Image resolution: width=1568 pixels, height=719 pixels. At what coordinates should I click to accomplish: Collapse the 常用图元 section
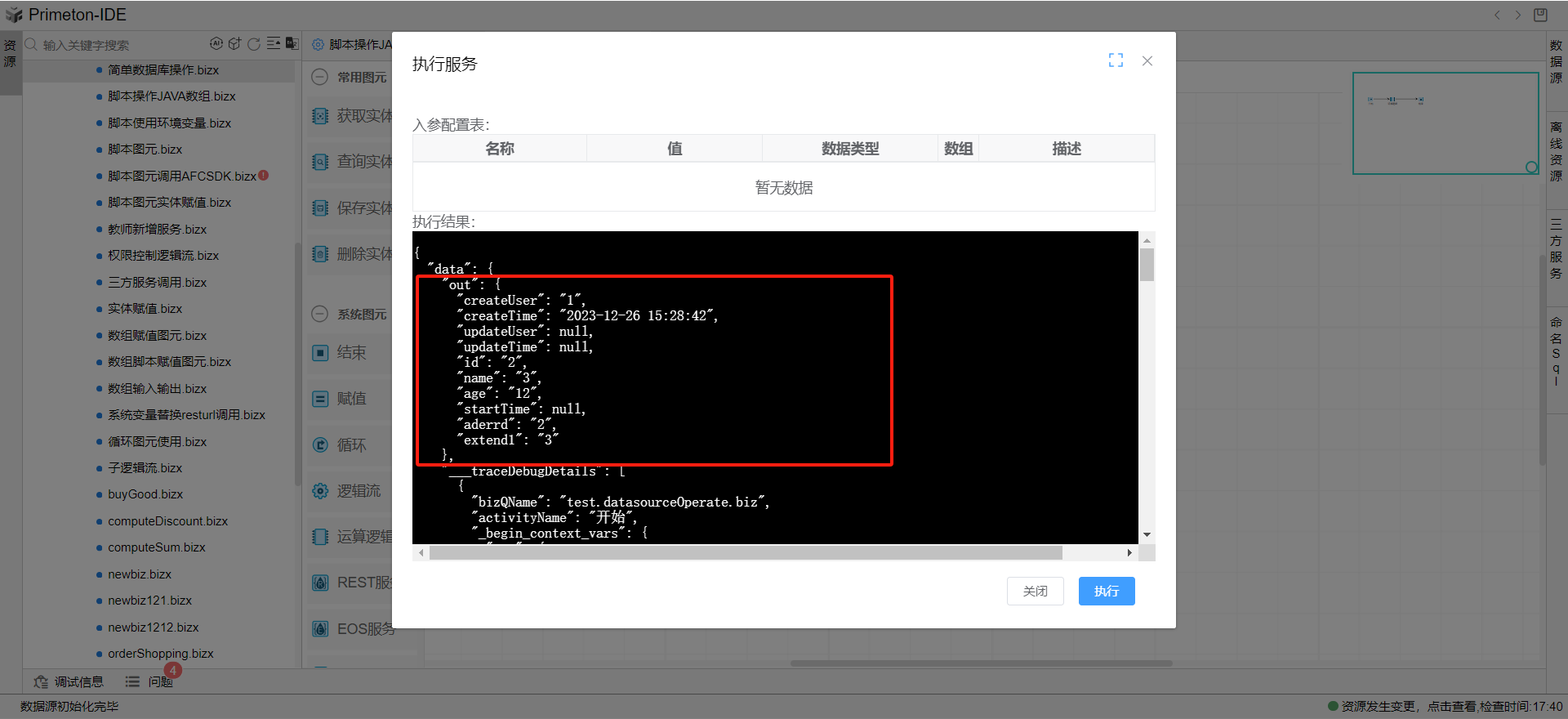tap(320, 78)
